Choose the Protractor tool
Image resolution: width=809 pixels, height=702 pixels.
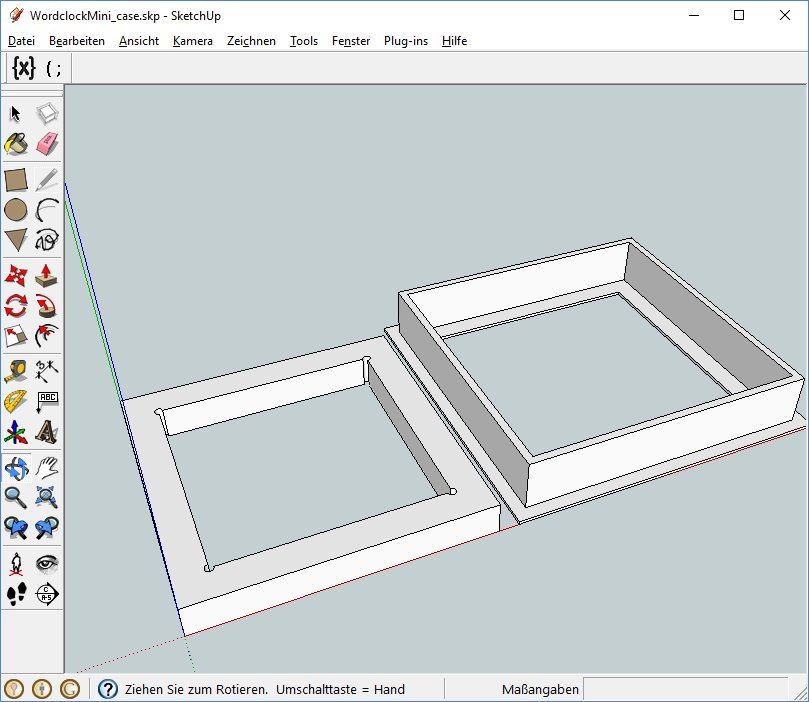point(16,402)
